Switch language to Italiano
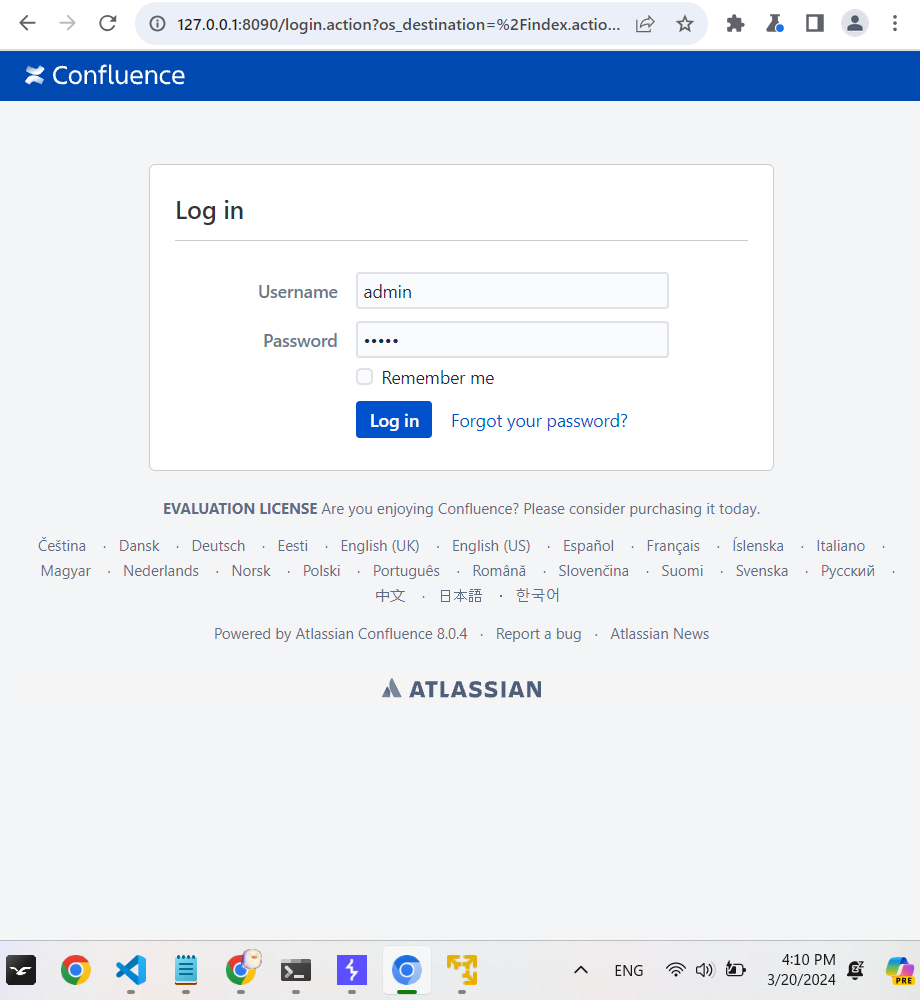920x1000 pixels. (x=840, y=546)
